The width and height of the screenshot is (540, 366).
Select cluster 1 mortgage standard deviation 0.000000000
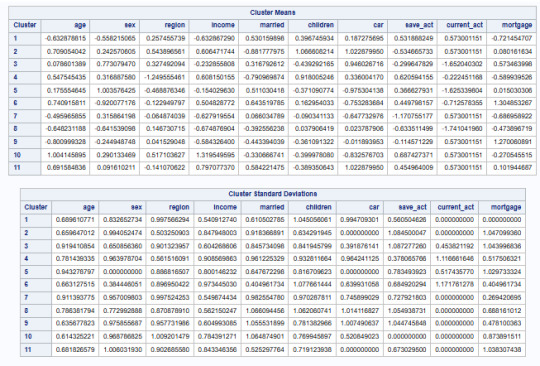[502, 219]
